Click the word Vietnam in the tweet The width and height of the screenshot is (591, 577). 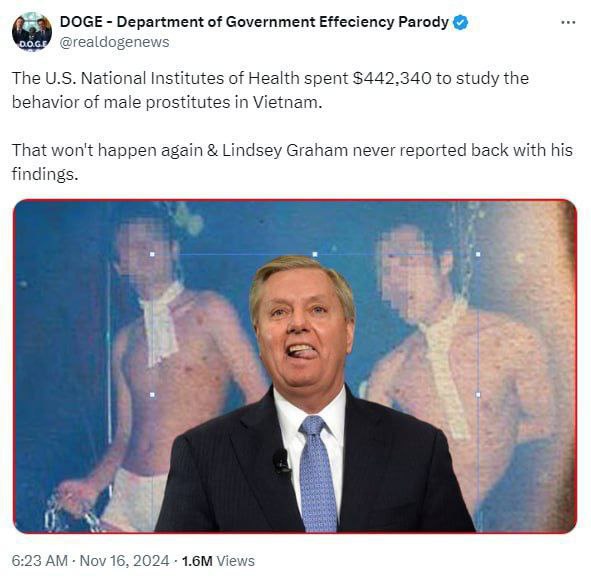[x=287, y=102]
